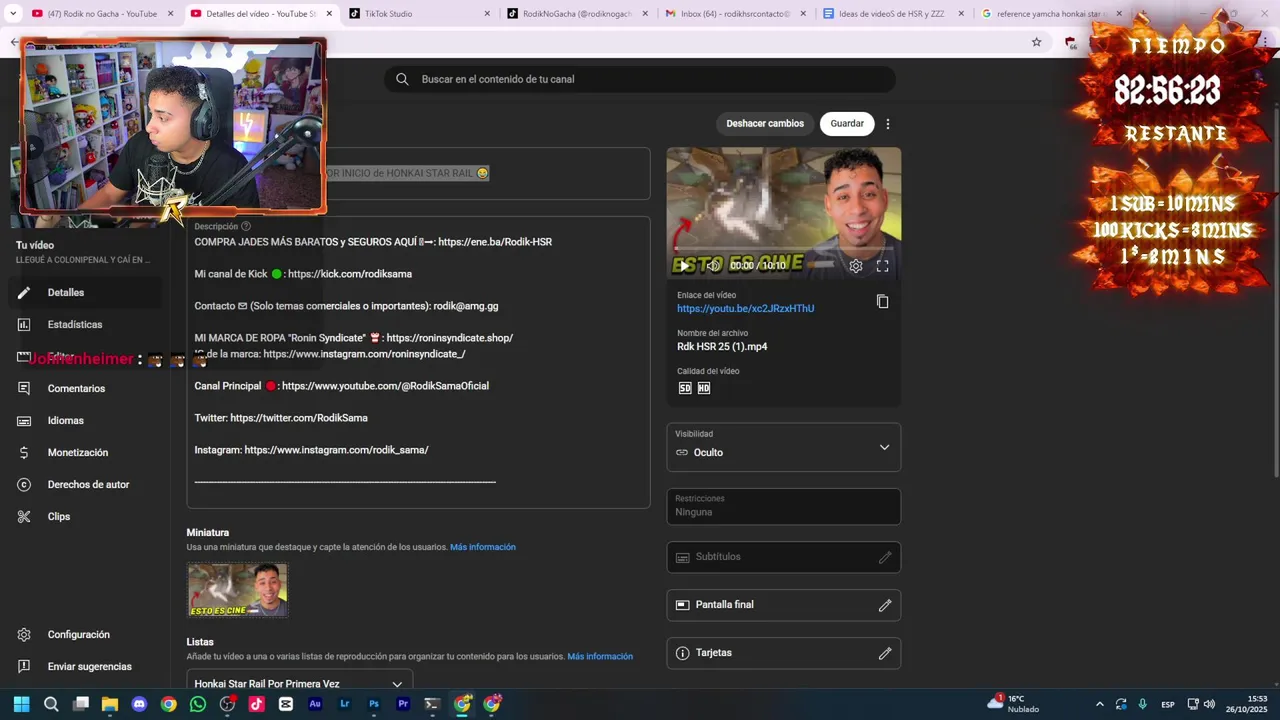Click into the video description text box

point(418,362)
